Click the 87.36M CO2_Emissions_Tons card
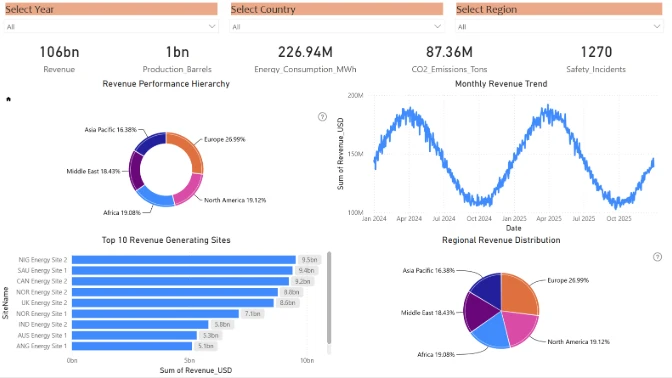 pyautogui.click(x=449, y=59)
